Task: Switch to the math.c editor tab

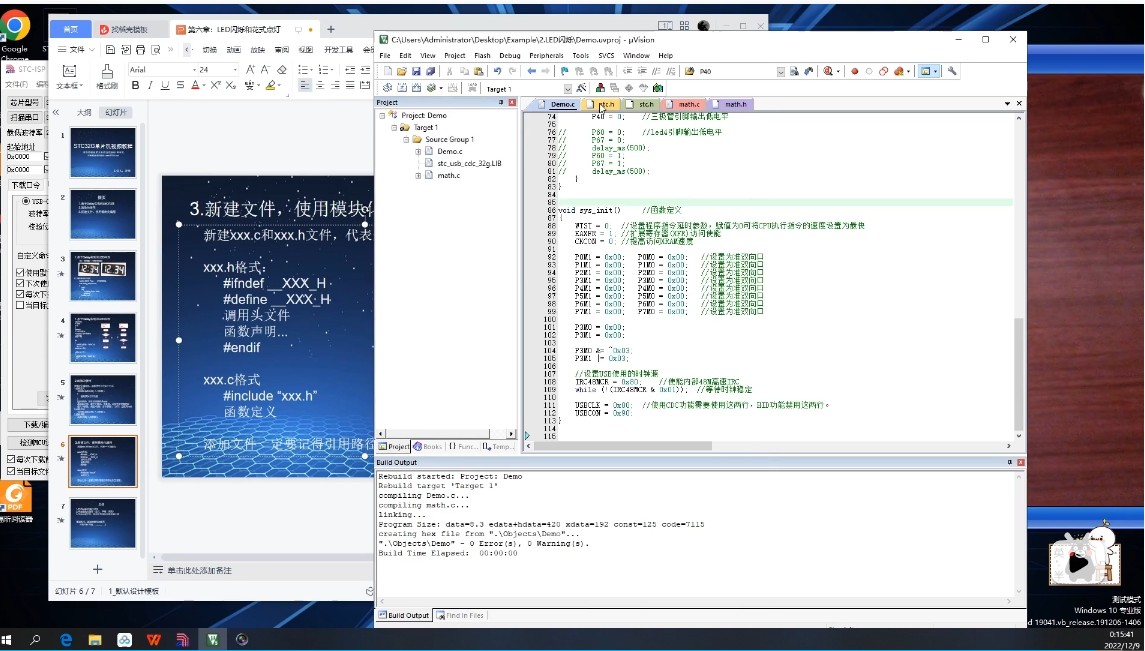Action: [x=684, y=104]
